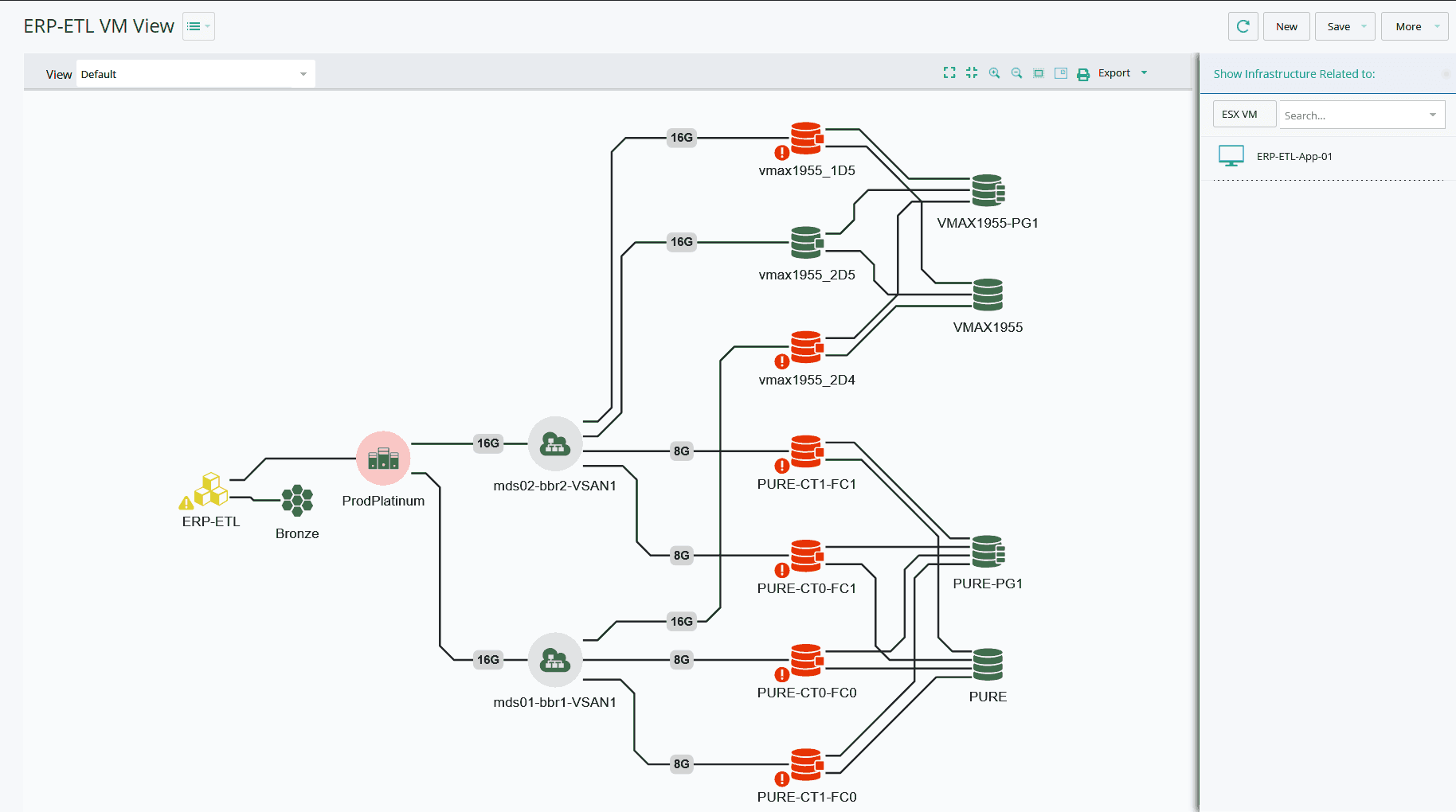Click 16G badge between ProdPlatinum and mds02
This screenshot has height=812, width=1456.
tap(488, 443)
